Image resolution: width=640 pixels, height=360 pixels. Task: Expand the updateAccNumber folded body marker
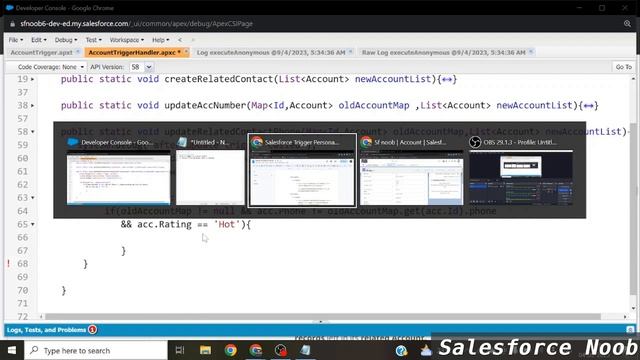point(589,106)
